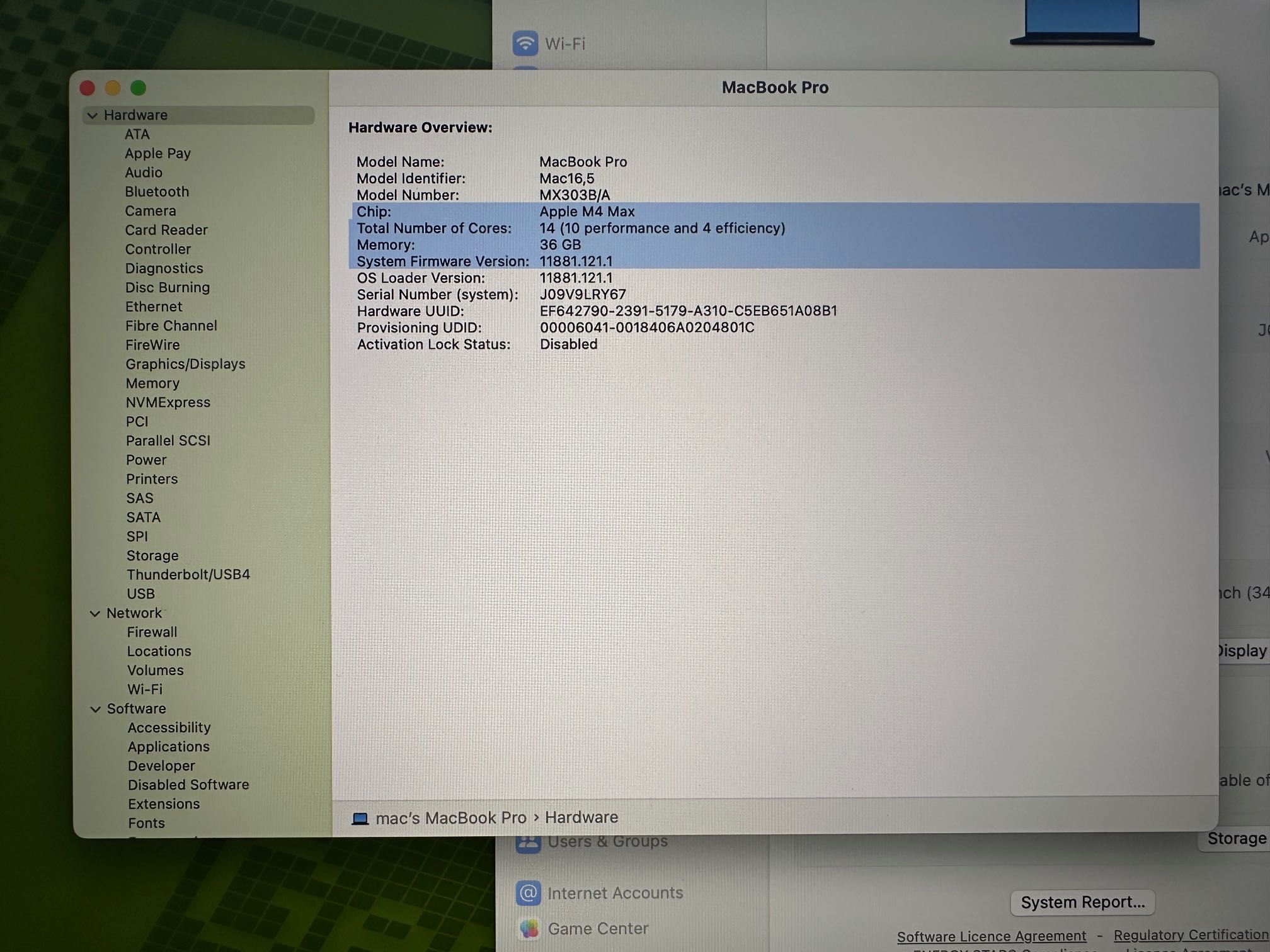Select SPI in the sidebar

(x=137, y=536)
